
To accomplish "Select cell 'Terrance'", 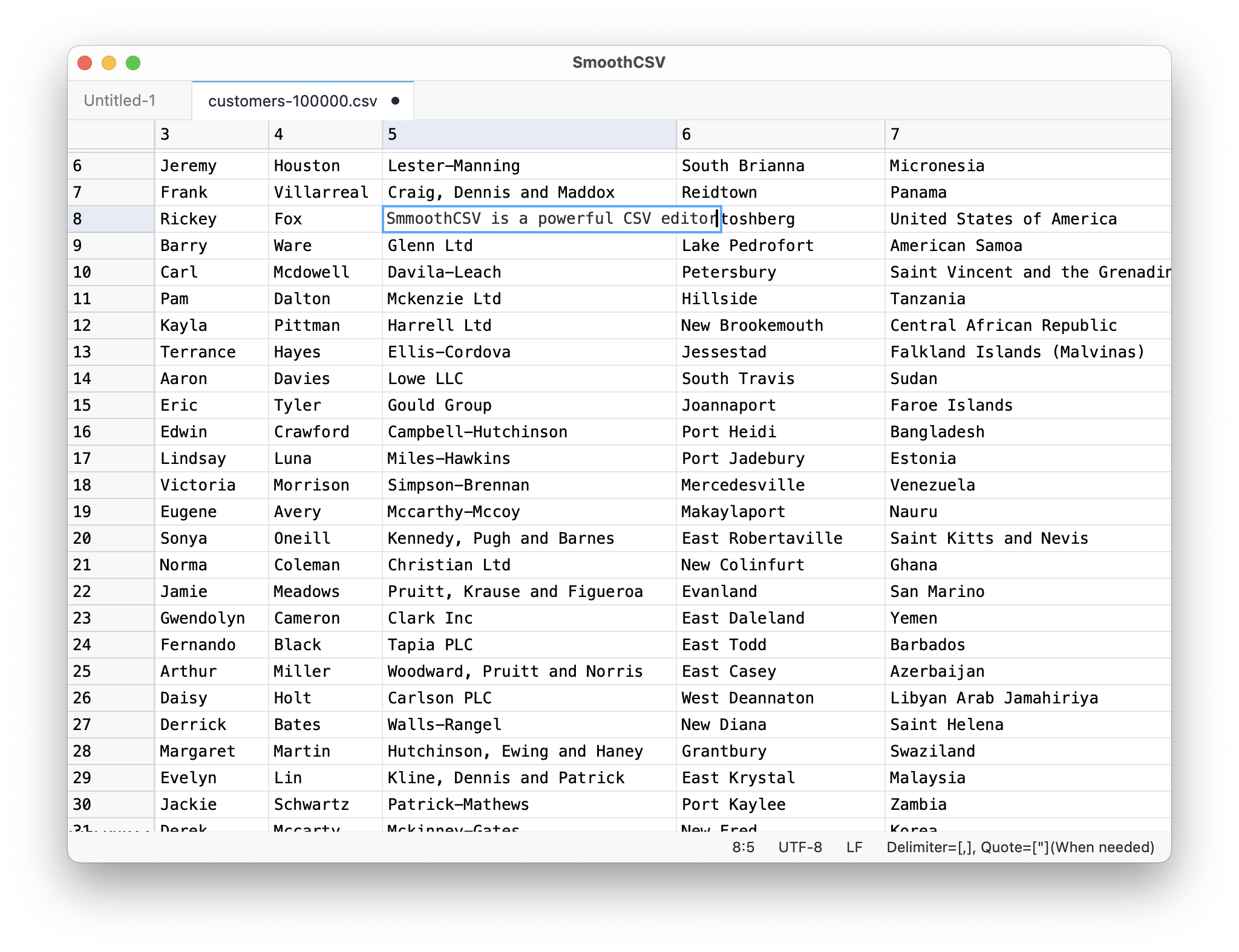I will [x=212, y=352].
